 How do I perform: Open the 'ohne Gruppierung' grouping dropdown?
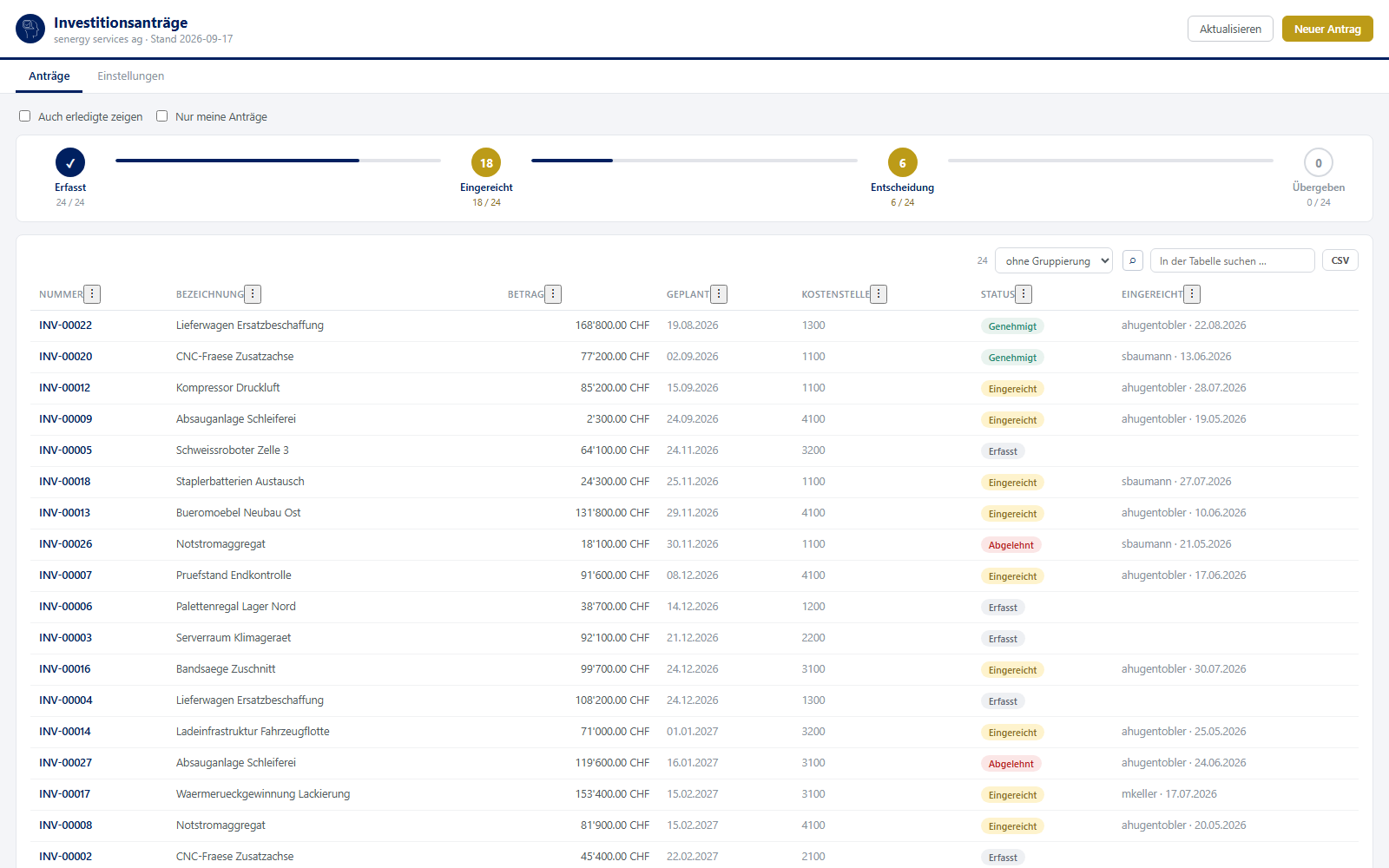tap(1054, 260)
